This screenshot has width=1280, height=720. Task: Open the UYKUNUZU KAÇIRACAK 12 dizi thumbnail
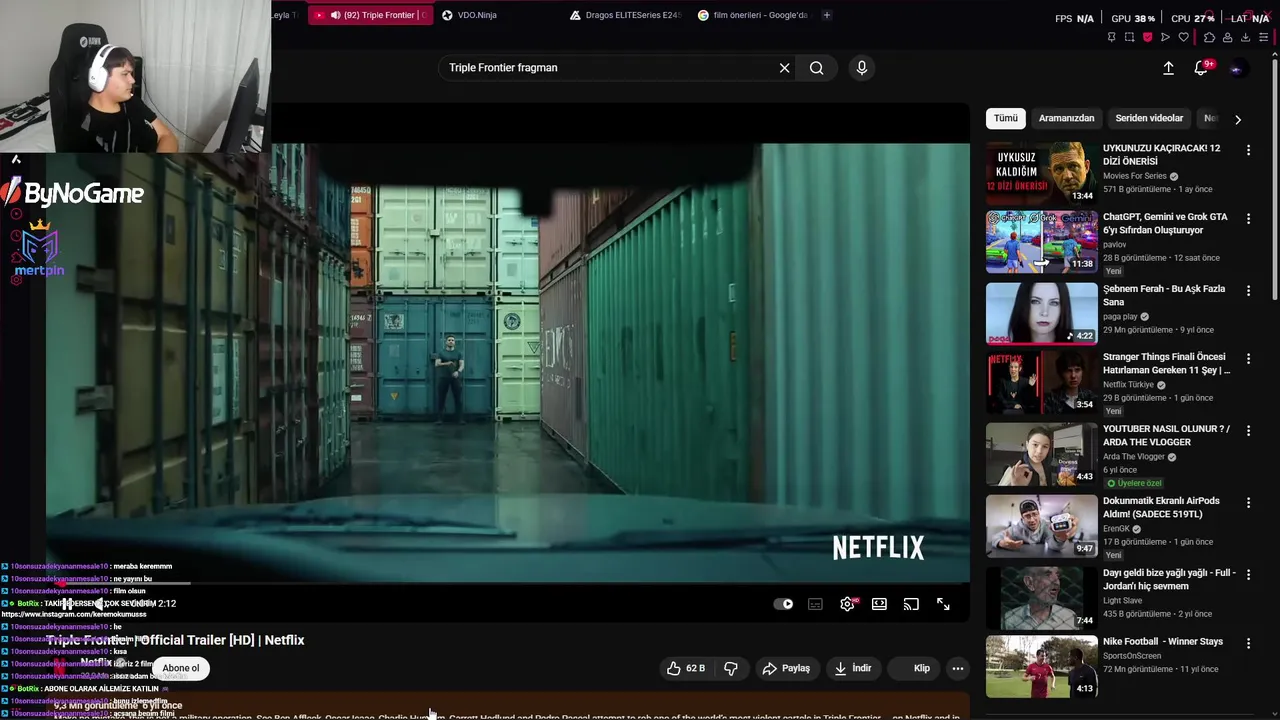[1041, 173]
